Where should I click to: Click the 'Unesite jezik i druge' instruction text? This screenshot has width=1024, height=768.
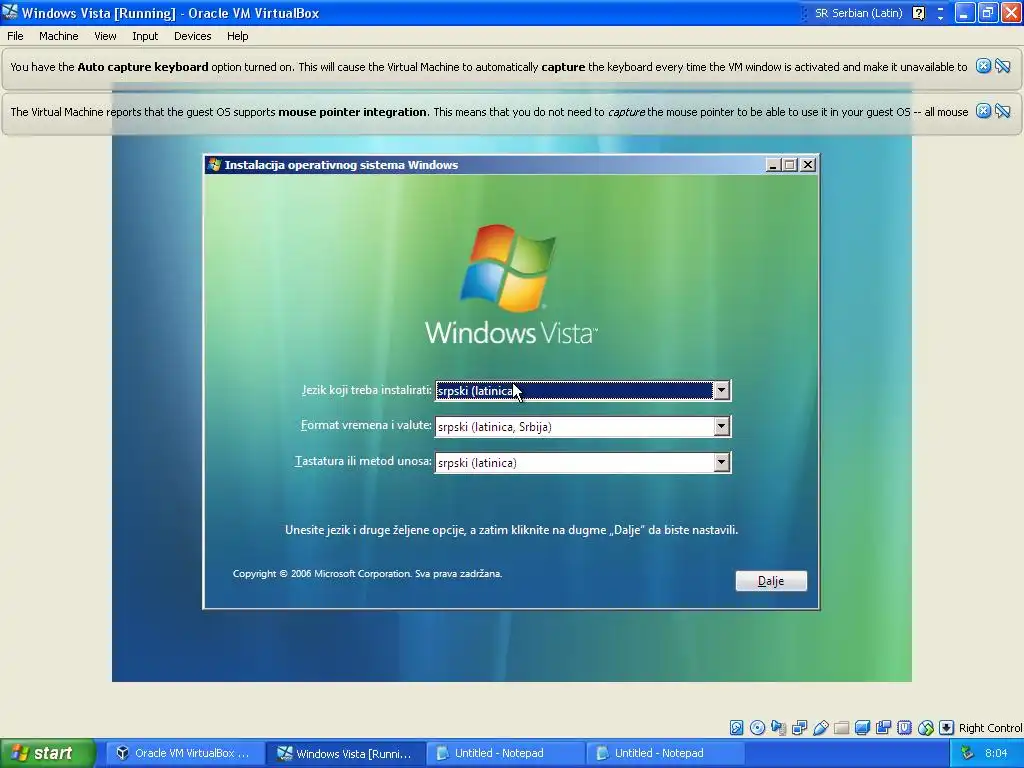[x=511, y=530]
